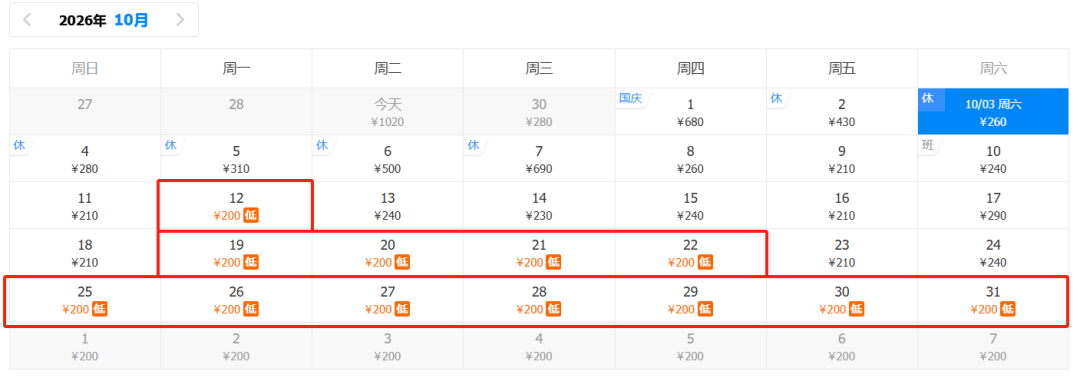Select November 7 priced ¥200
The width and height of the screenshot is (1080, 378).
(993, 346)
